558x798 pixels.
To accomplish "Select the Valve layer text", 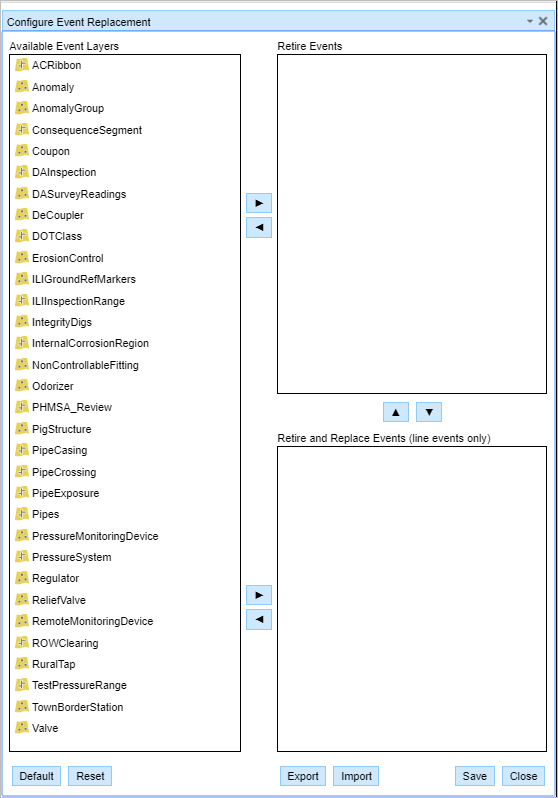I will pos(45,728).
